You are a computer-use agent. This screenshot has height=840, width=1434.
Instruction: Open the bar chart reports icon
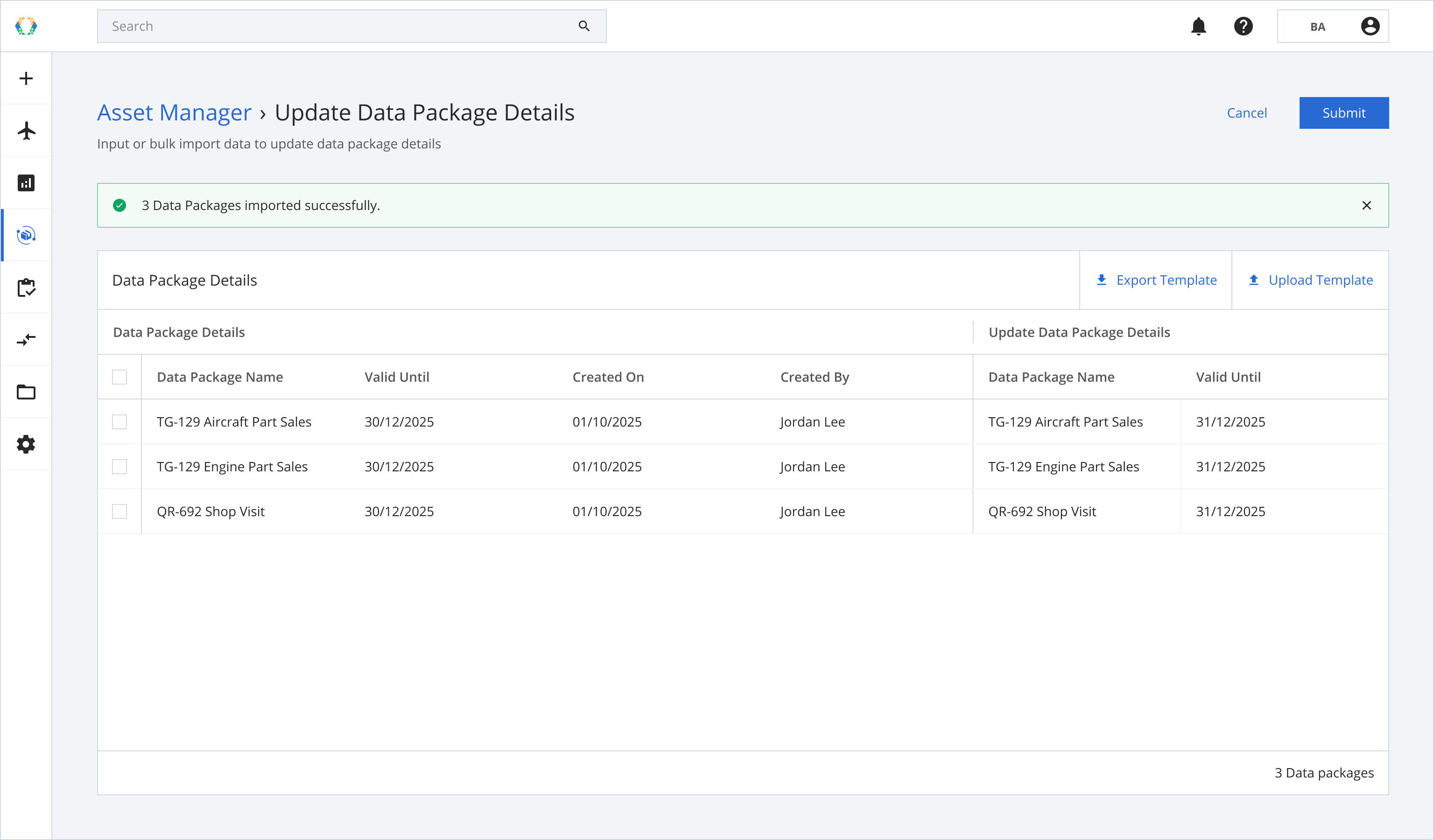(26, 183)
